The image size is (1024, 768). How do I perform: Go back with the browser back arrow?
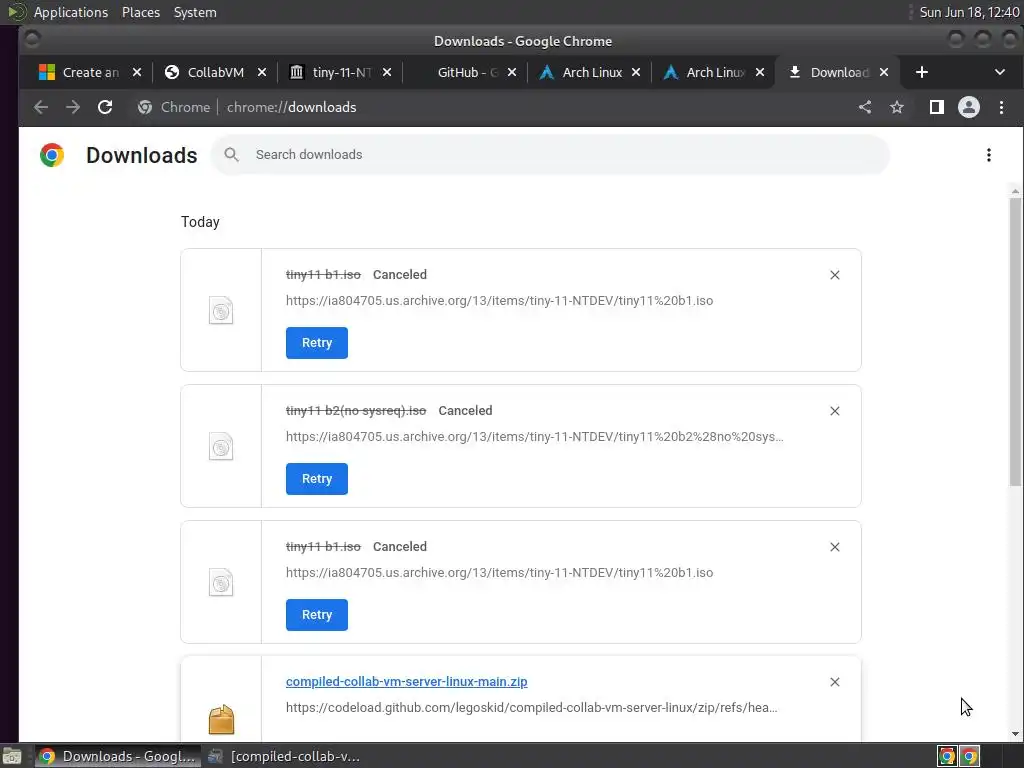pyautogui.click(x=40, y=107)
